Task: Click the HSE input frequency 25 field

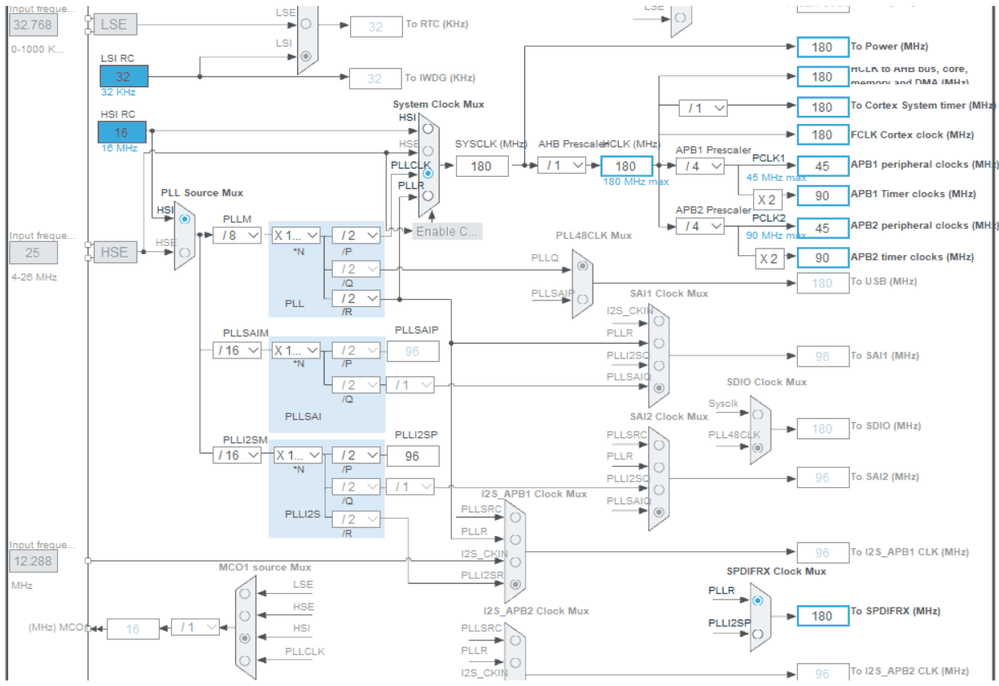Action: (33, 253)
